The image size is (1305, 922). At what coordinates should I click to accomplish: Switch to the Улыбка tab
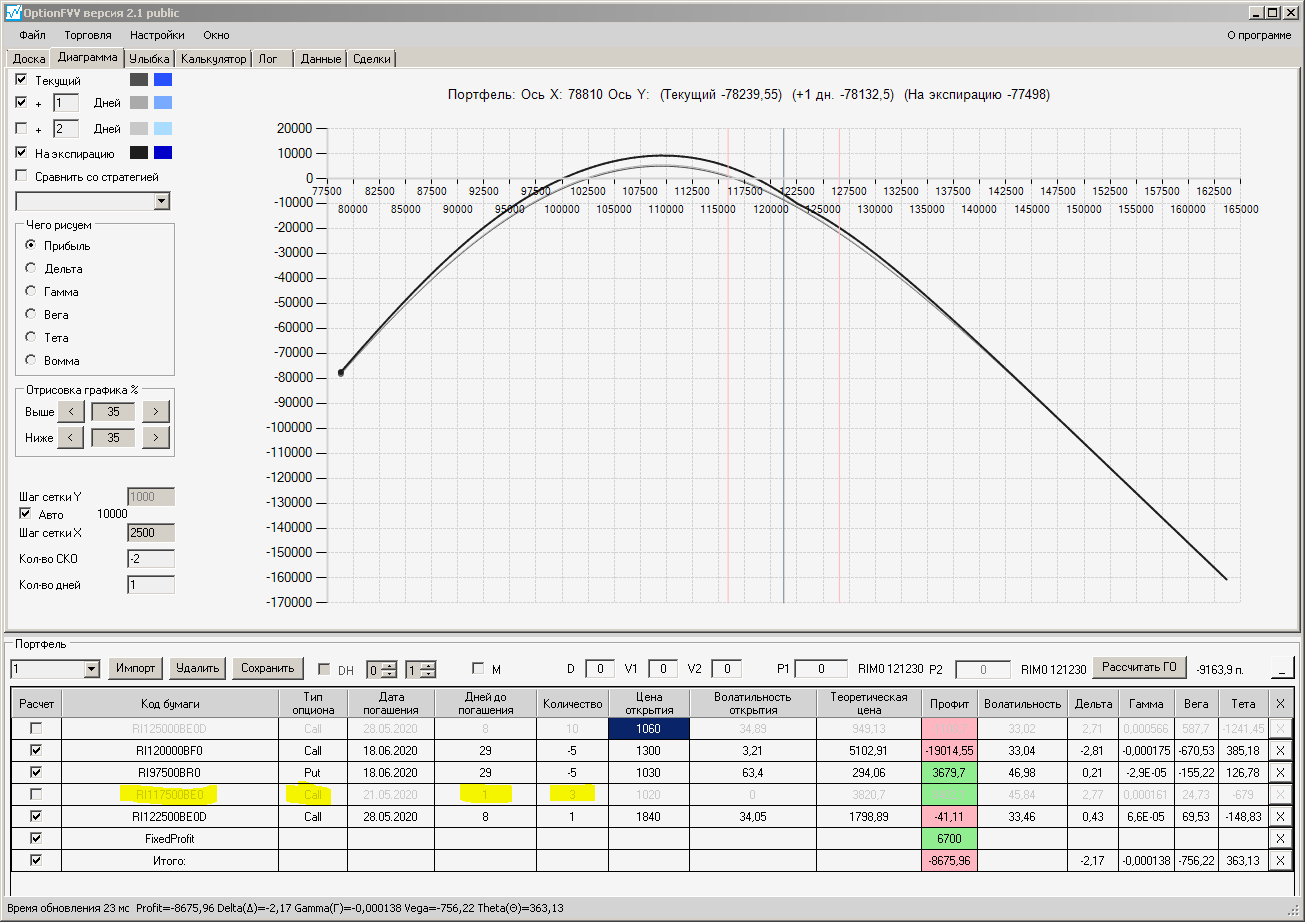tap(149, 59)
